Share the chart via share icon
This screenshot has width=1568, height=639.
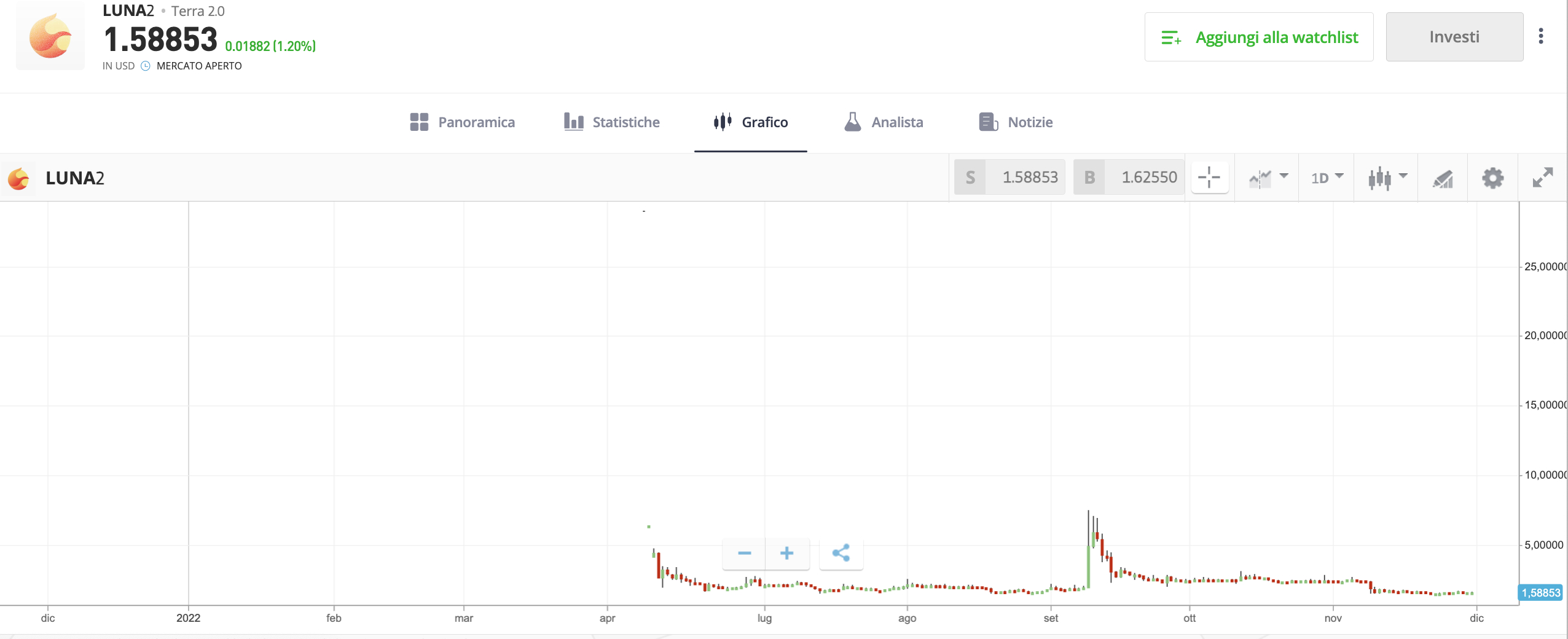click(841, 553)
